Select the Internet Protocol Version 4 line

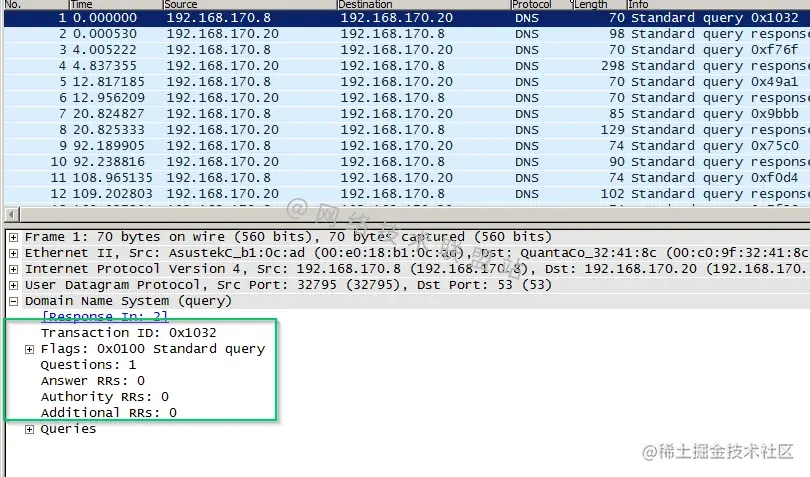[416, 269]
